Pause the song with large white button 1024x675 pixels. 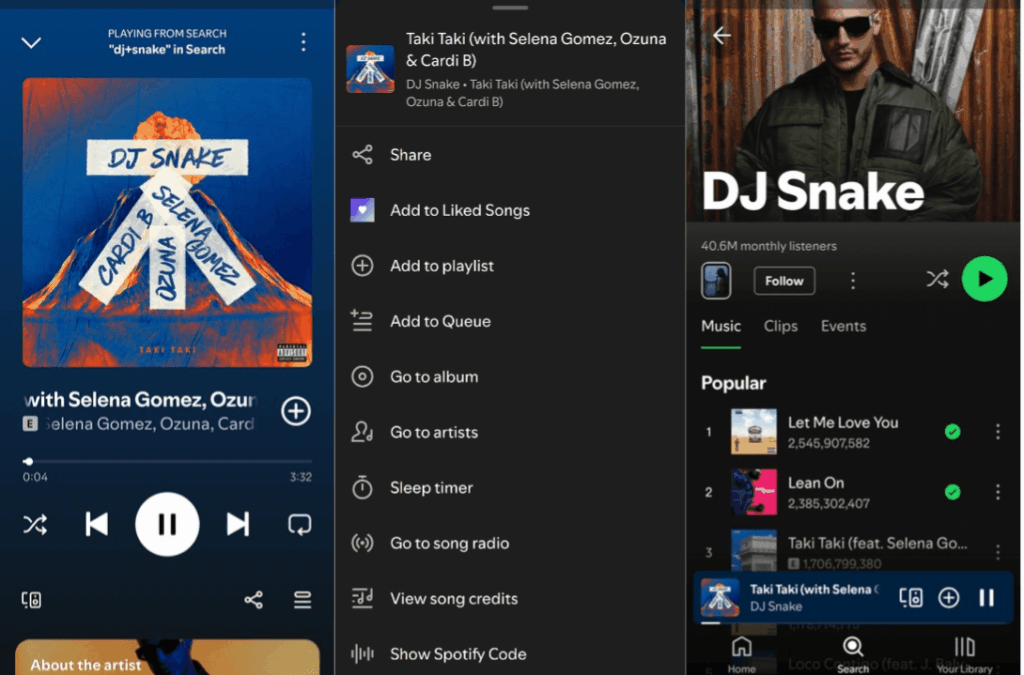167,524
